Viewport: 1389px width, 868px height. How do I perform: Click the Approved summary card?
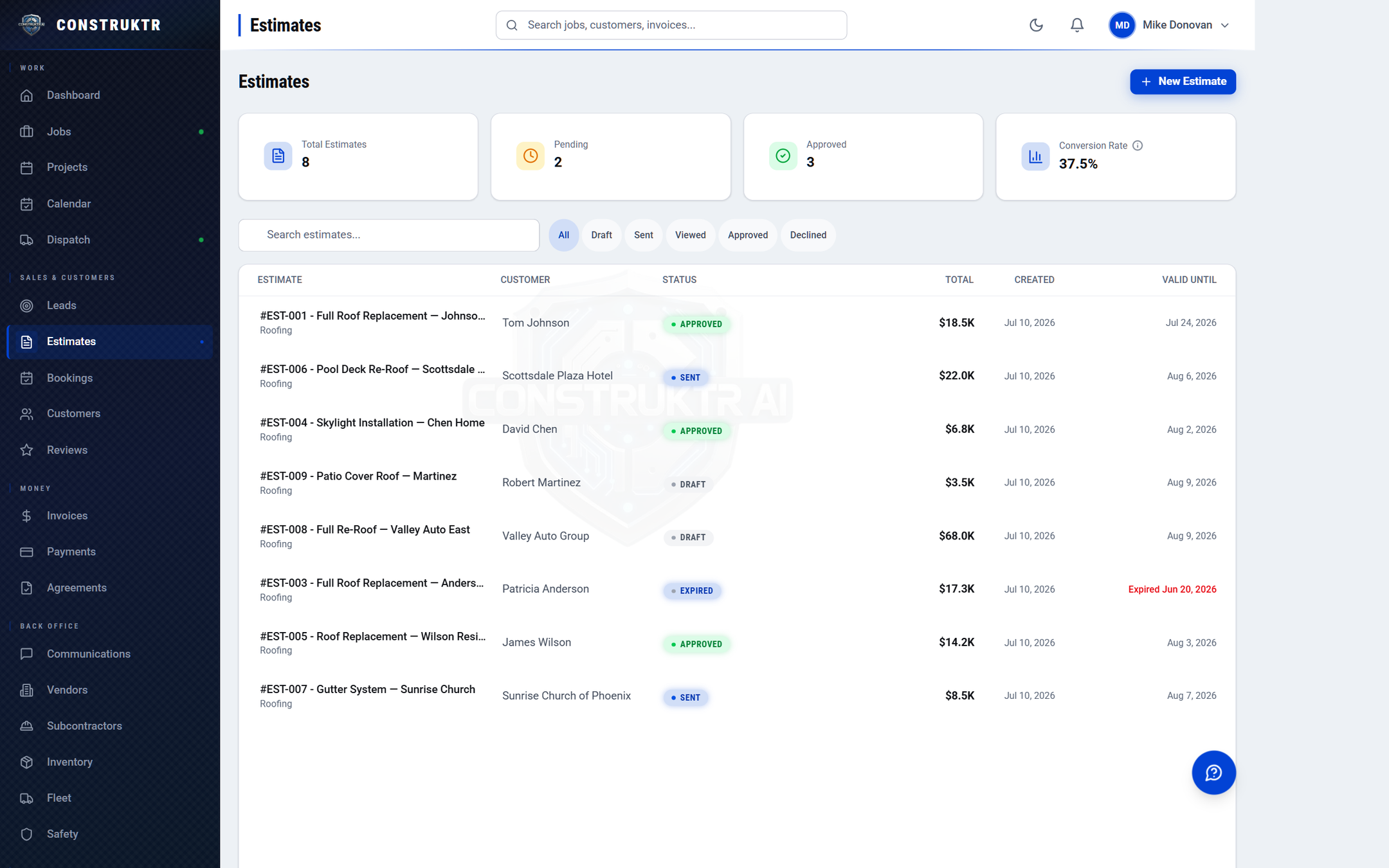(x=863, y=157)
